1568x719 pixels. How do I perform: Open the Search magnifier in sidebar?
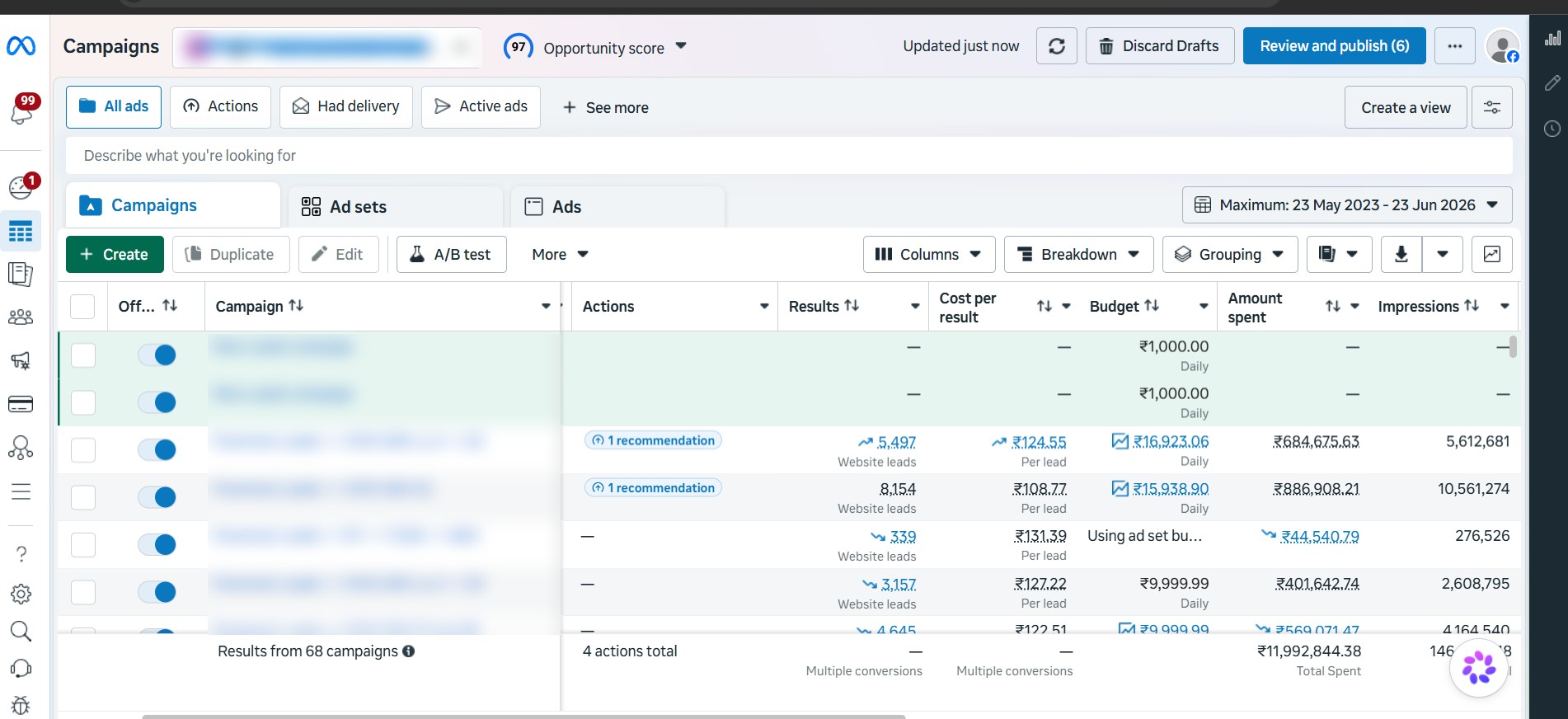click(21, 632)
